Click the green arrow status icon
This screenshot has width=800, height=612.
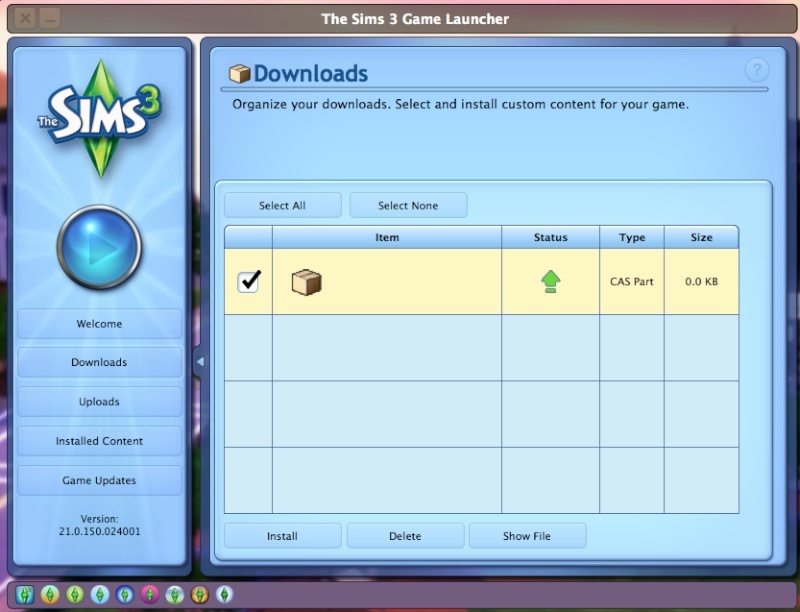pos(551,282)
